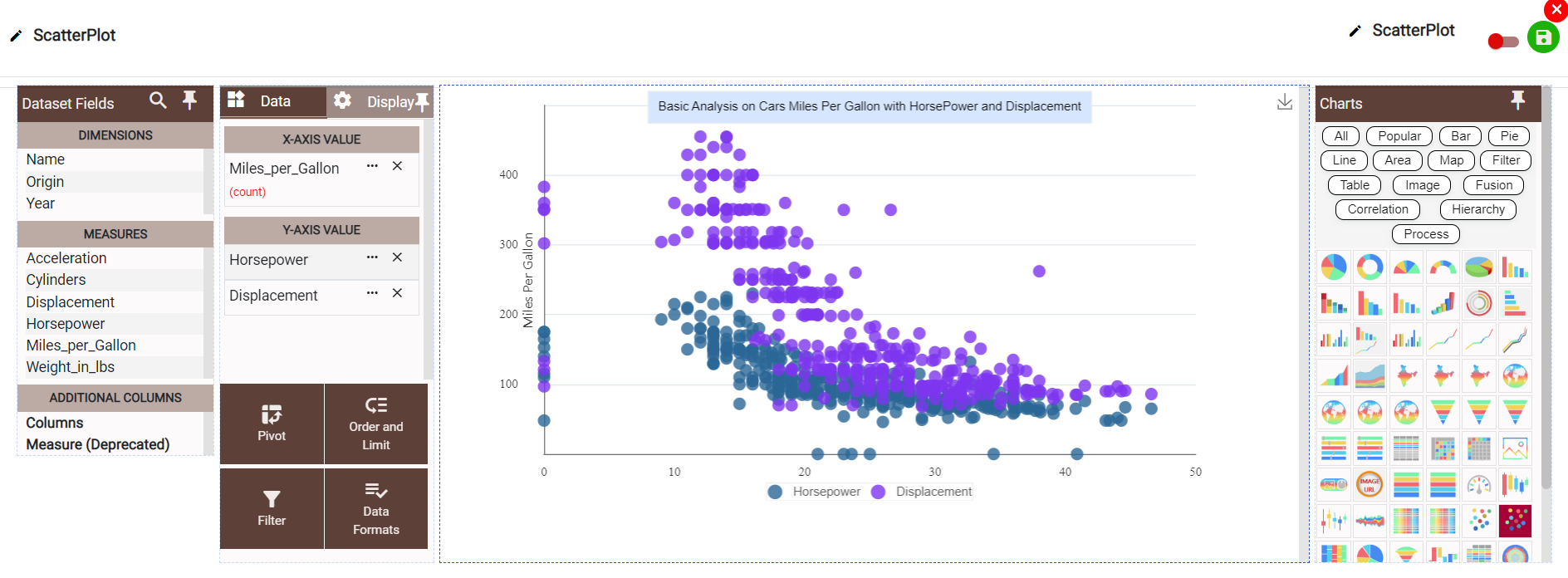Click the search icon in Dataset Fields
1568x578 pixels.
(157, 100)
